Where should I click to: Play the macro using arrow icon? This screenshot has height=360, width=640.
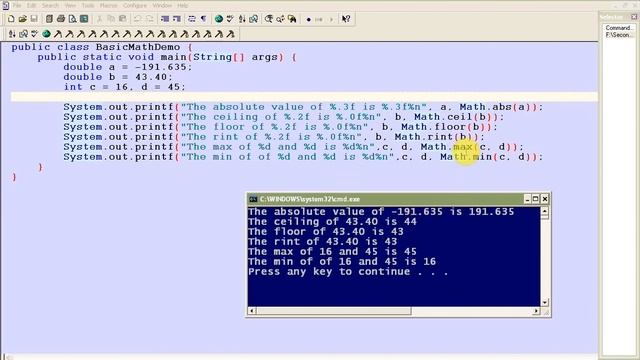pos(331,19)
